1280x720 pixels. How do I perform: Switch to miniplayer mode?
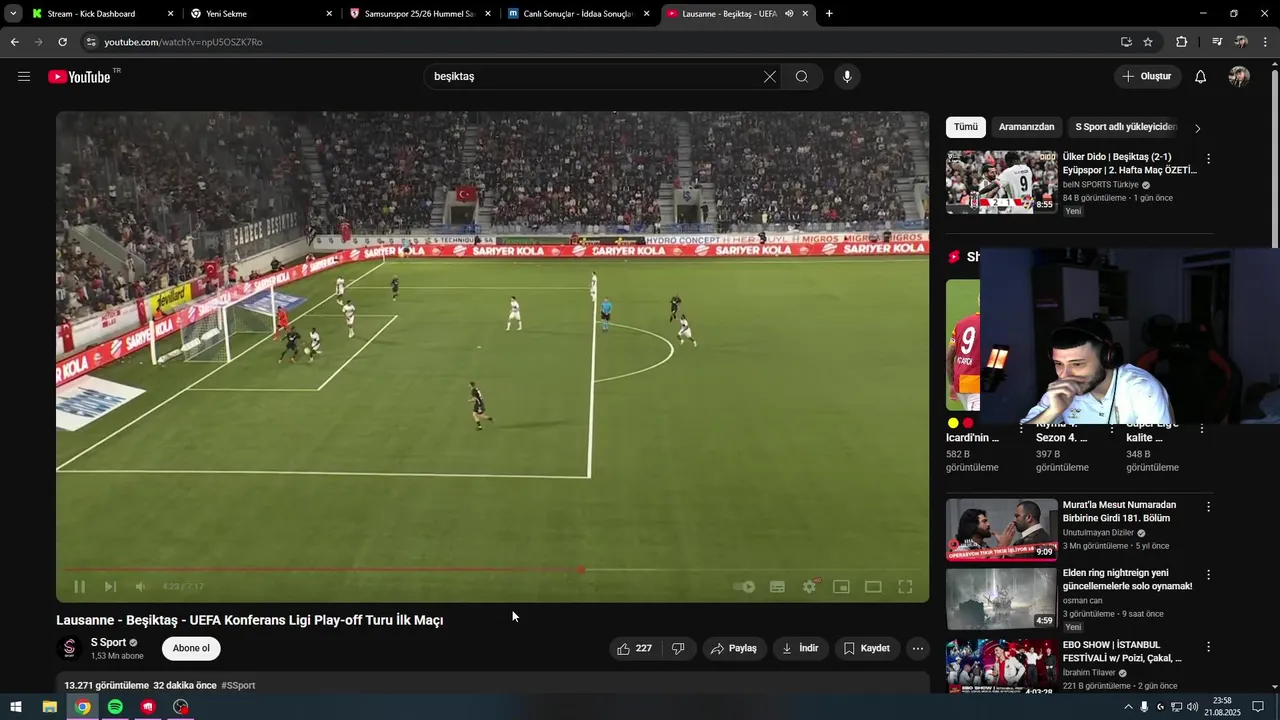(x=841, y=587)
